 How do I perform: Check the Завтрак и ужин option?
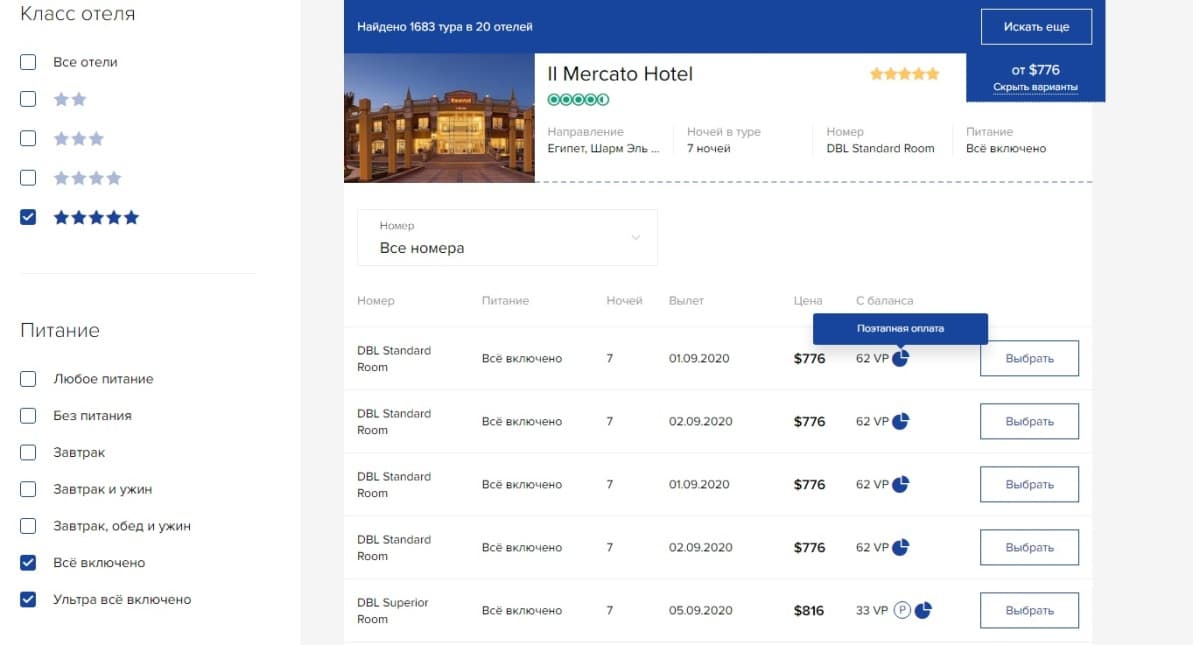pos(28,489)
